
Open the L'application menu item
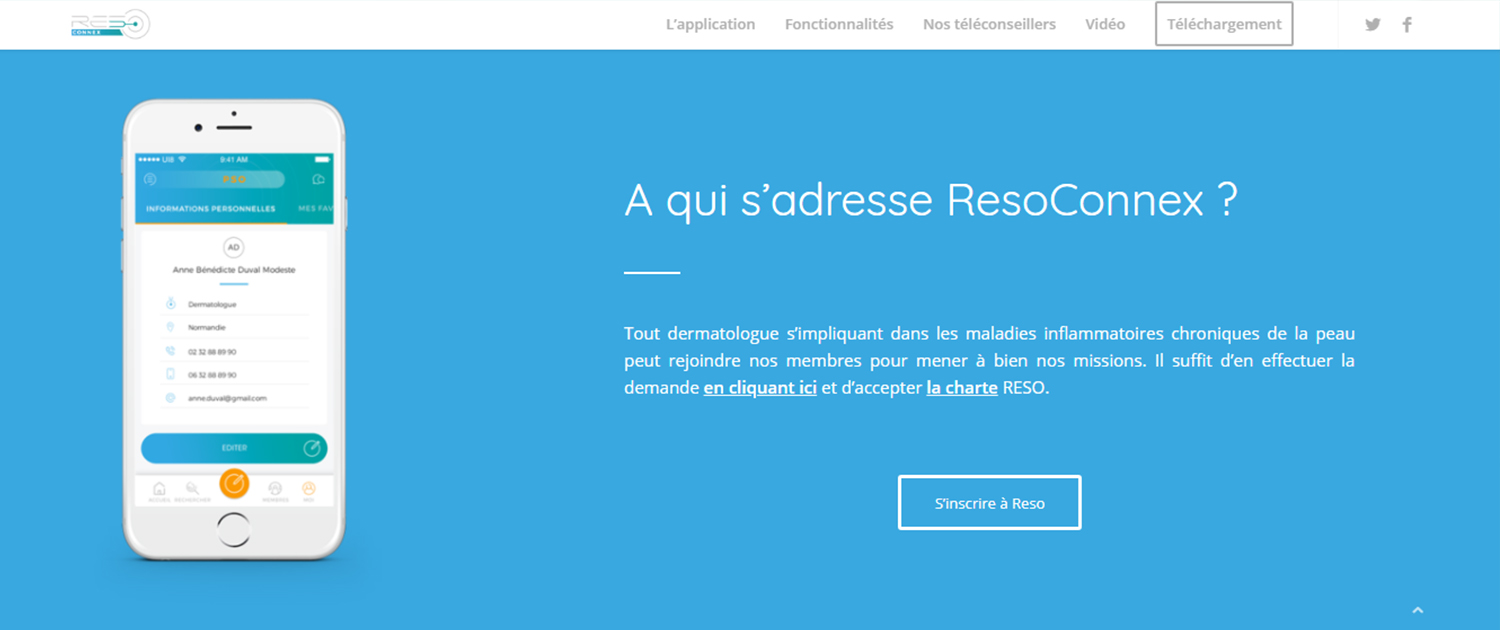(x=711, y=24)
